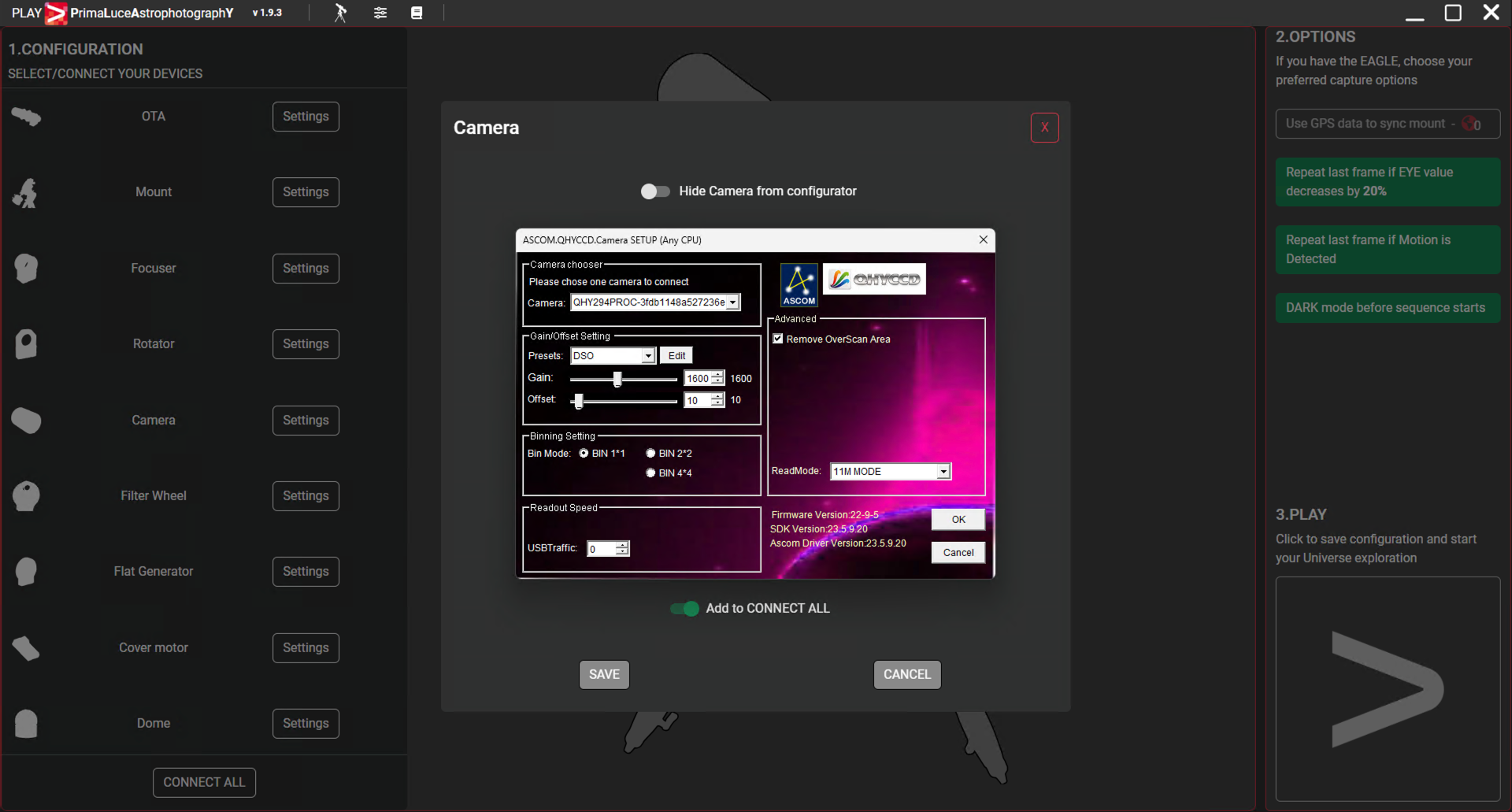Open Mount Settings

point(306,192)
